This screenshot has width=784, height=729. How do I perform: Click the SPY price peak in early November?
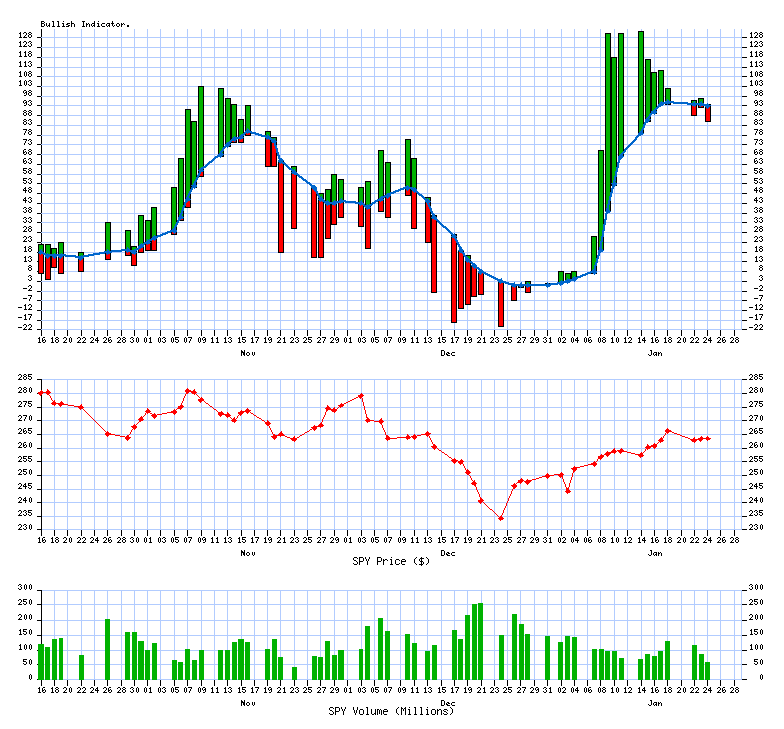(x=188, y=390)
